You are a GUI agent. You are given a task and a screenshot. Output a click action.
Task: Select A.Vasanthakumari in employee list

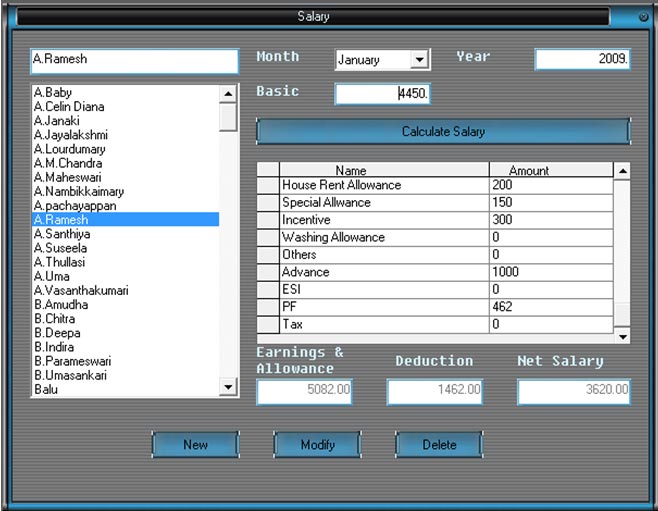pos(125,290)
